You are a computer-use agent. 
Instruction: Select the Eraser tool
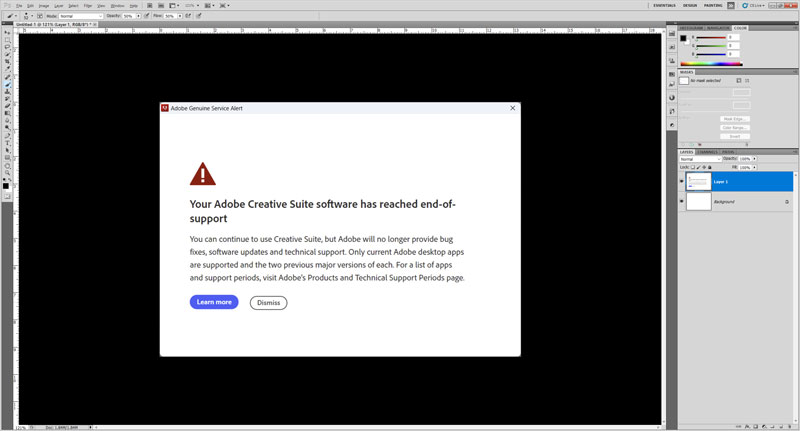coord(7,106)
